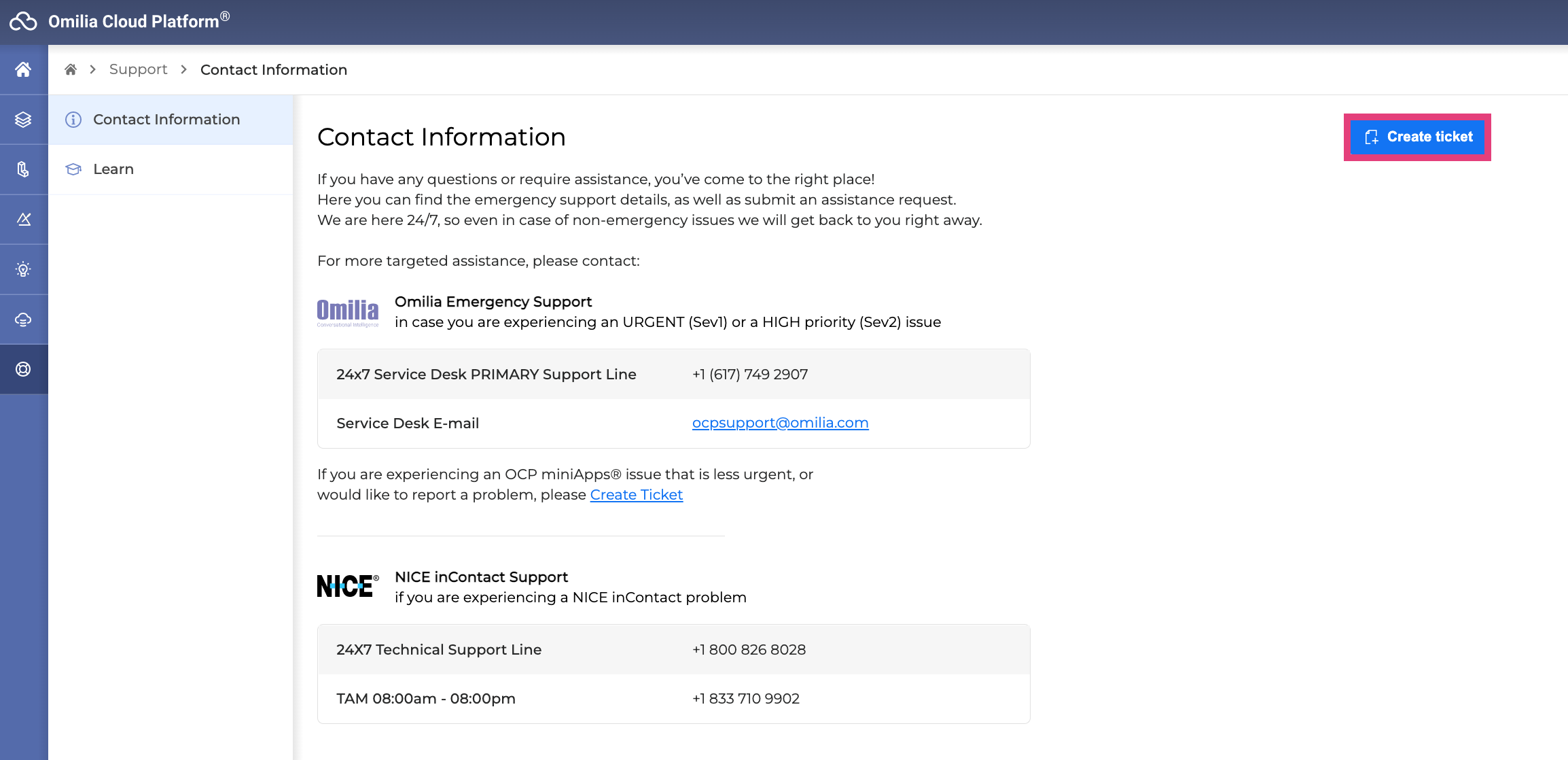Follow the inline Create Ticket link
Image resolution: width=1568 pixels, height=760 pixels.
[636, 495]
